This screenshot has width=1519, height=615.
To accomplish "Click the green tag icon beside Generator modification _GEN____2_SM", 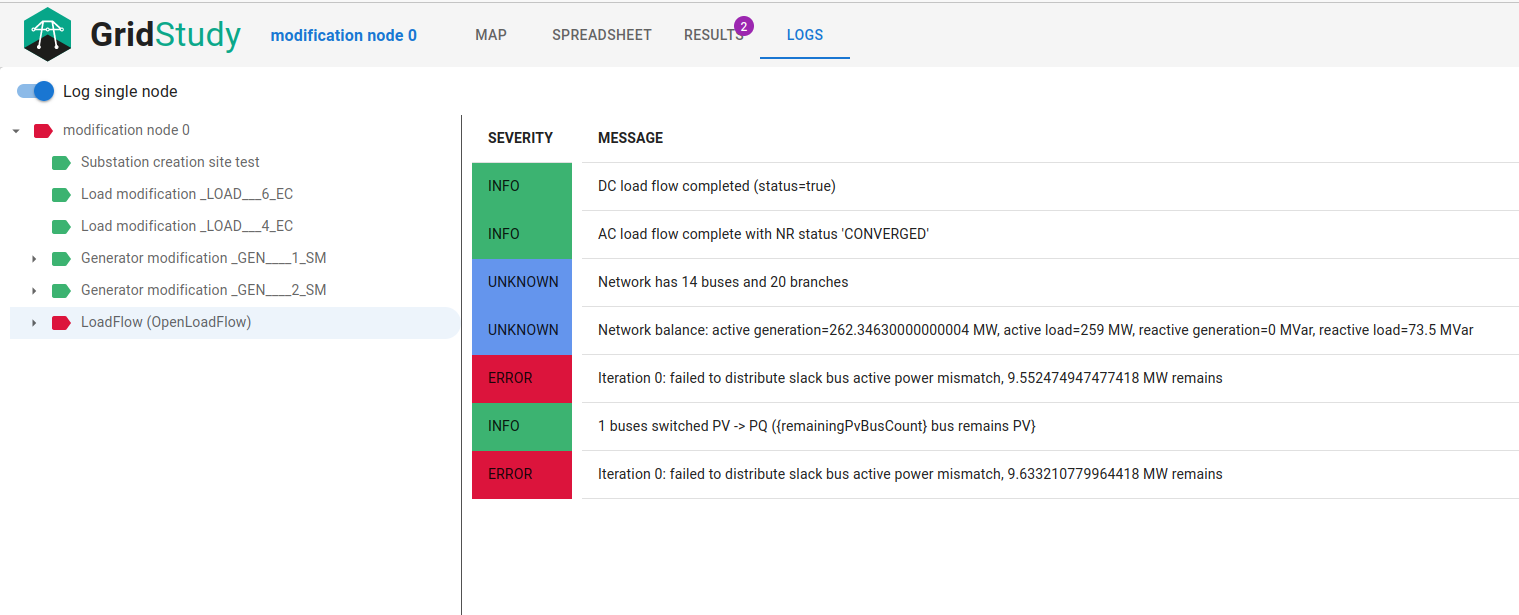I will (x=61, y=290).
